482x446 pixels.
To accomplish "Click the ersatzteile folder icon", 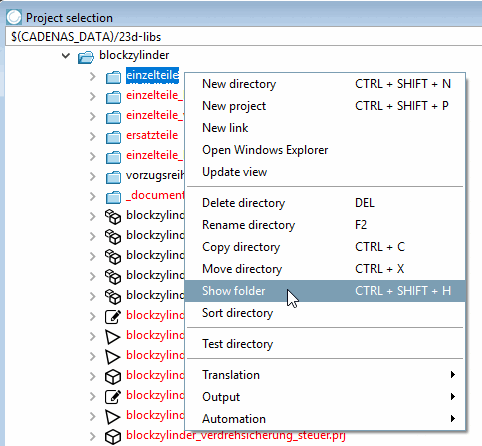I will [113, 137].
